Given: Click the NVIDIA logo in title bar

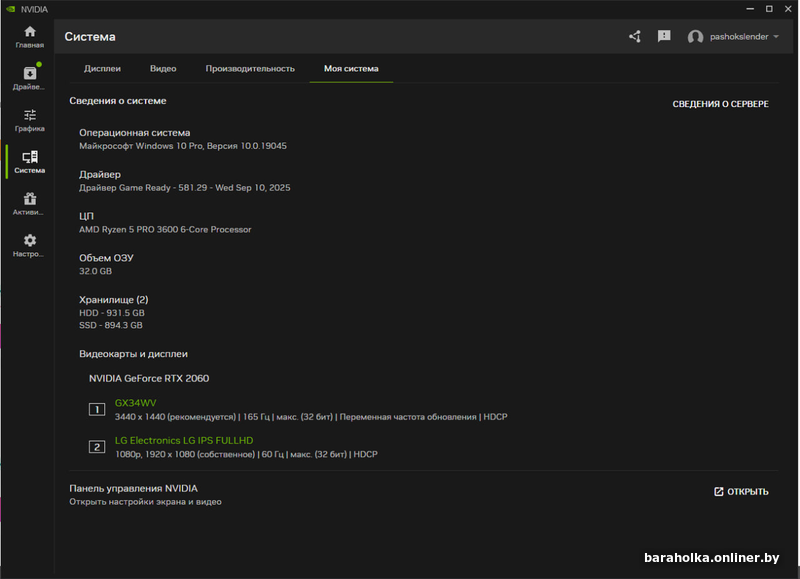Looking at the screenshot, I should (x=10, y=8).
